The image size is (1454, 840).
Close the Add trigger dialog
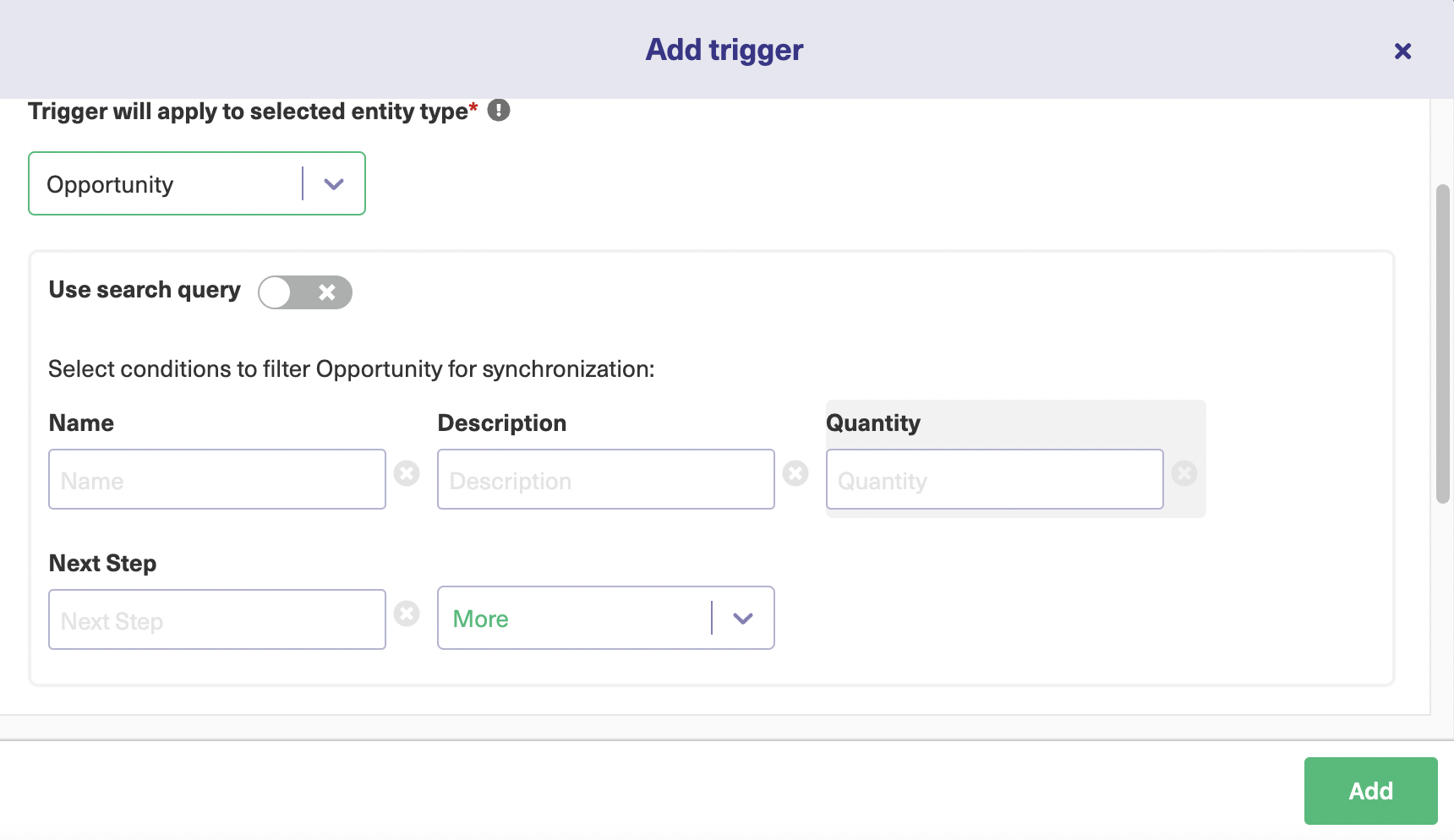click(x=1402, y=52)
